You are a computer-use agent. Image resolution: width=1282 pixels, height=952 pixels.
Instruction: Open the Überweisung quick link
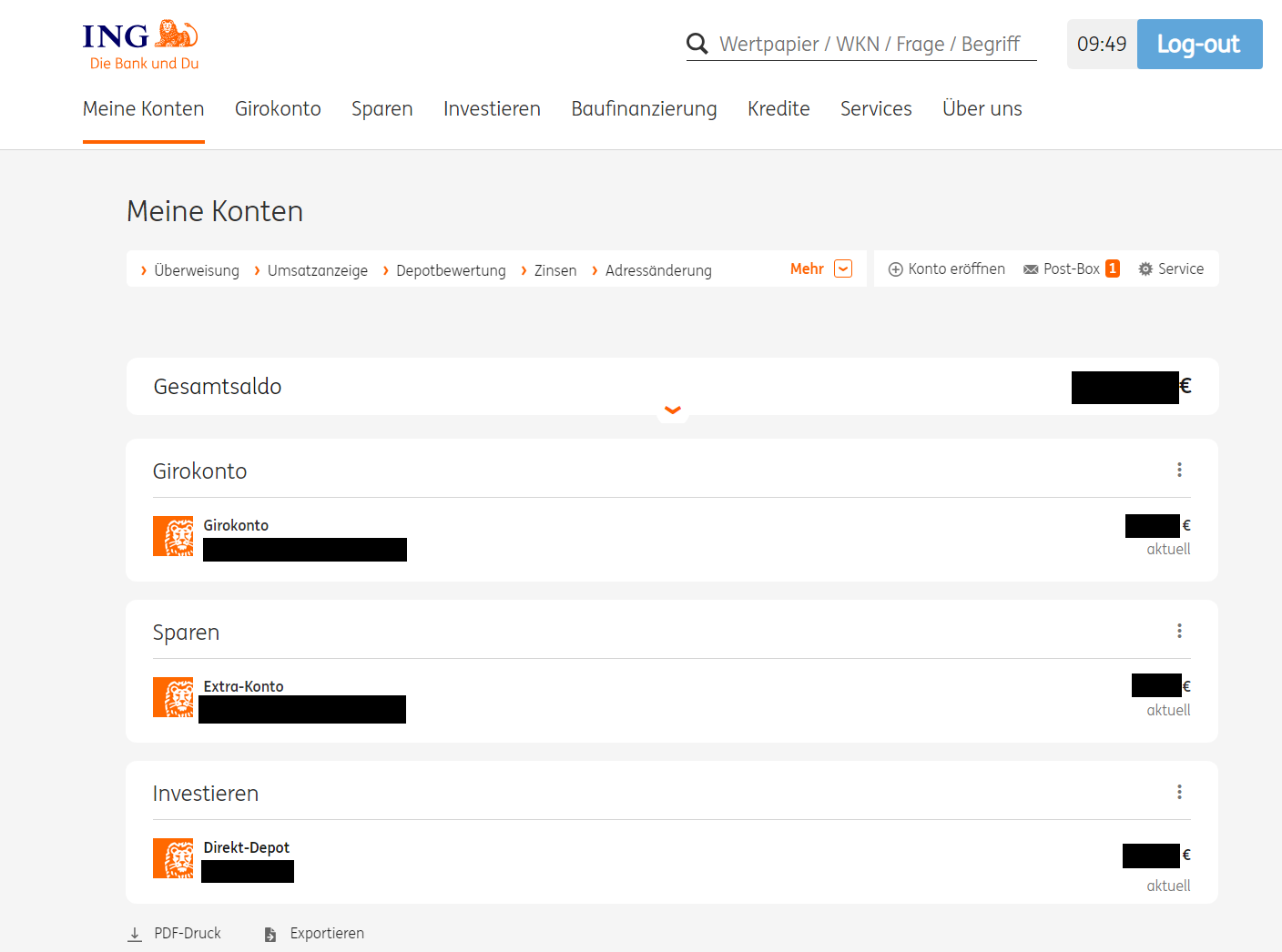tap(196, 270)
